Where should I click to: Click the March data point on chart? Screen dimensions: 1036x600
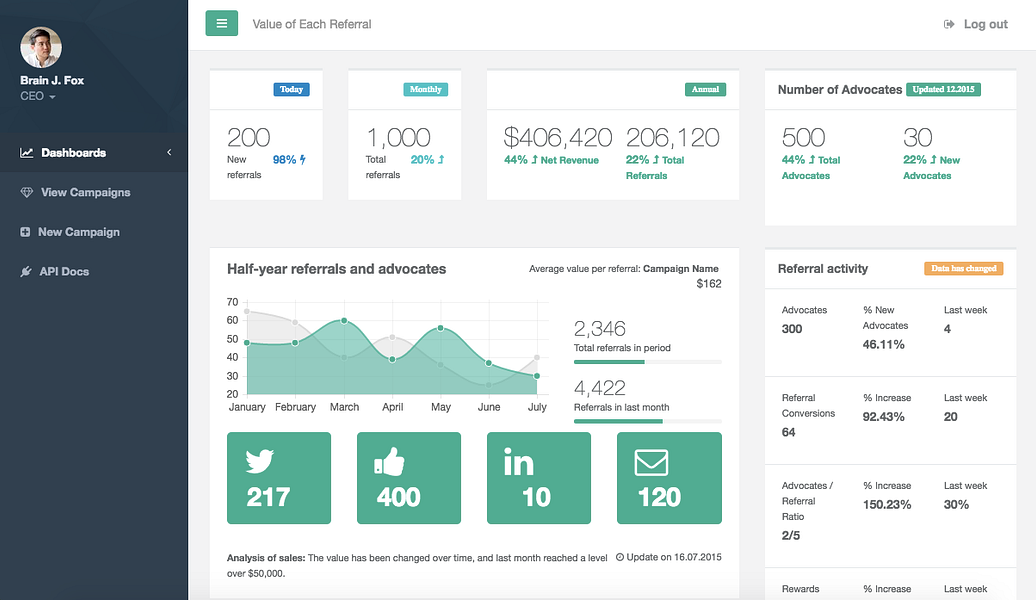(x=344, y=321)
